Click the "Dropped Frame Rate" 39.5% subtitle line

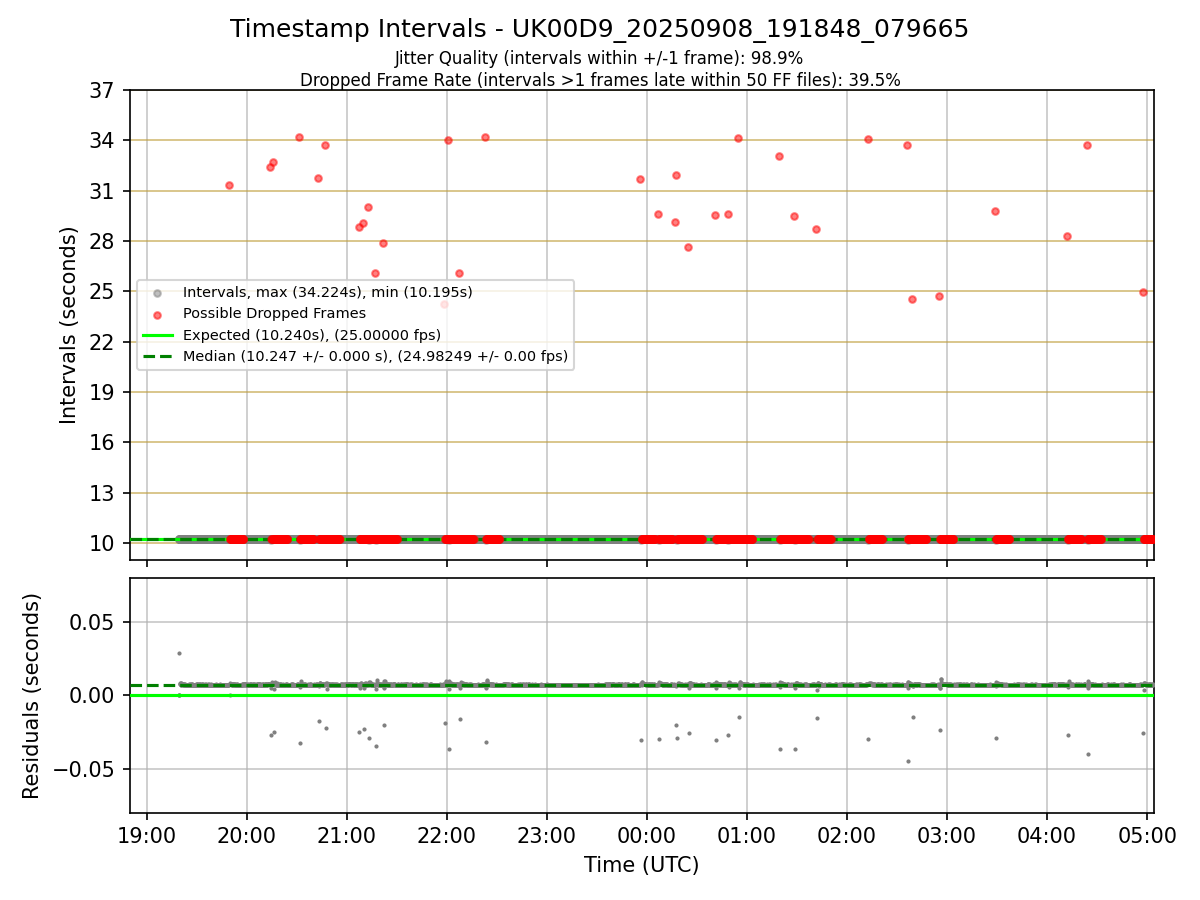coord(600,80)
